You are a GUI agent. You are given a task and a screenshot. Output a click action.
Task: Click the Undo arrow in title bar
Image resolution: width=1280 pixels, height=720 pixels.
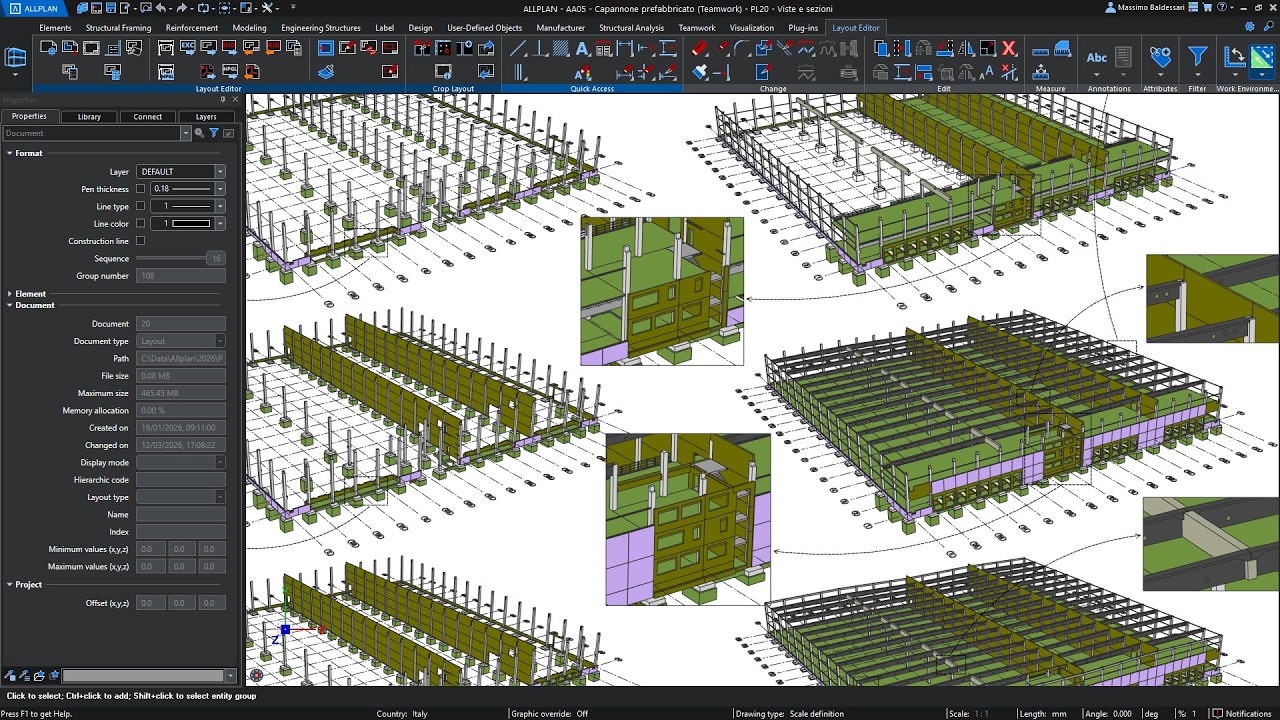pyautogui.click(x=161, y=8)
